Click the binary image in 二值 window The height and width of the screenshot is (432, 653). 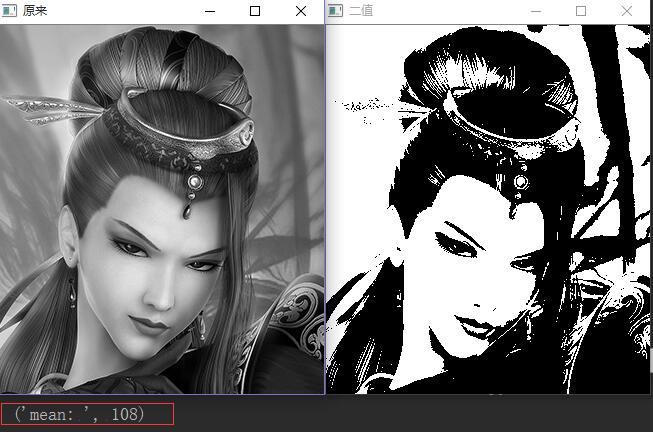click(488, 209)
